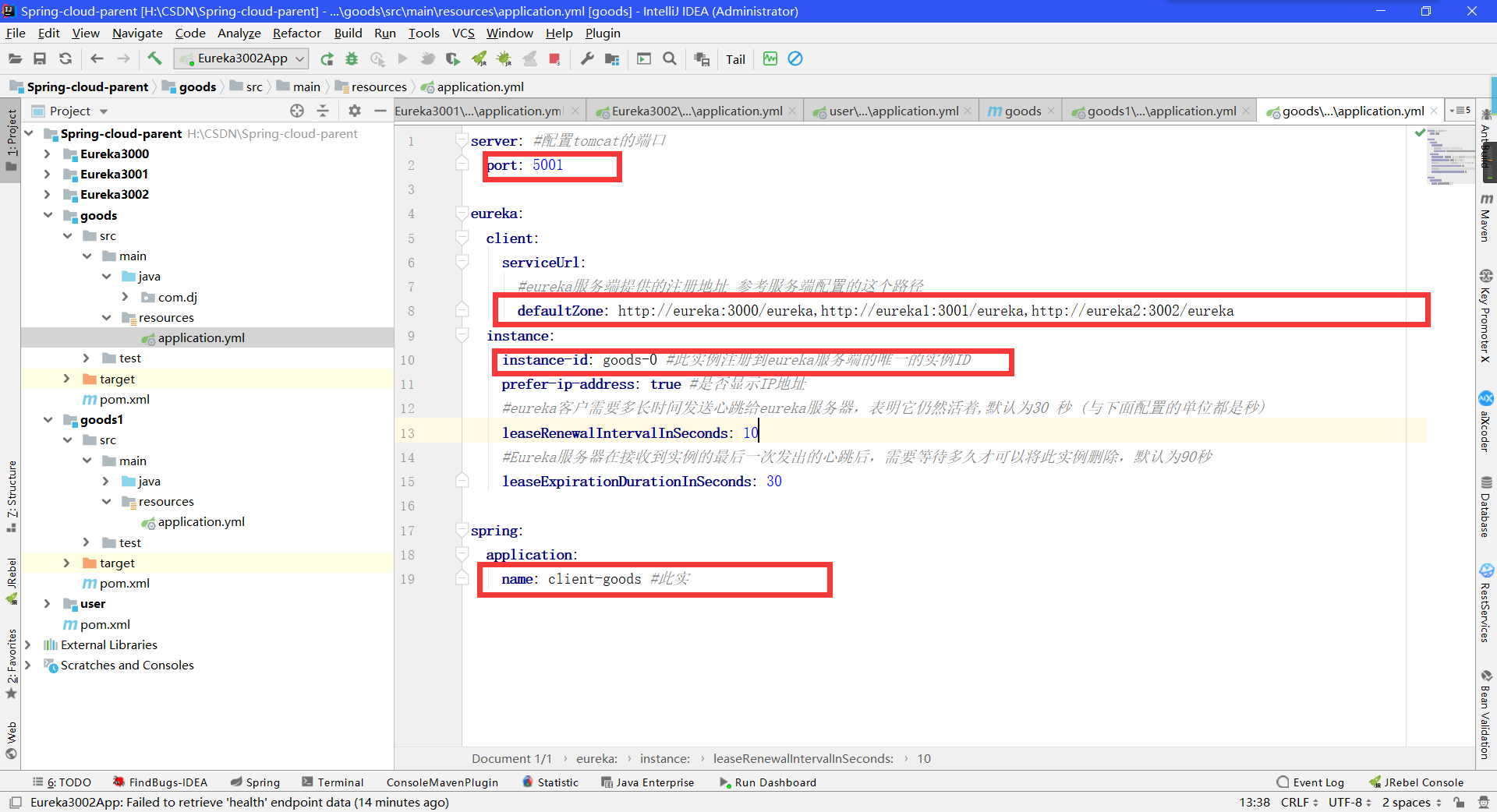Click the Search Everywhere magnifier icon
Screen dimensions: 1497x812
coord(669,58)
